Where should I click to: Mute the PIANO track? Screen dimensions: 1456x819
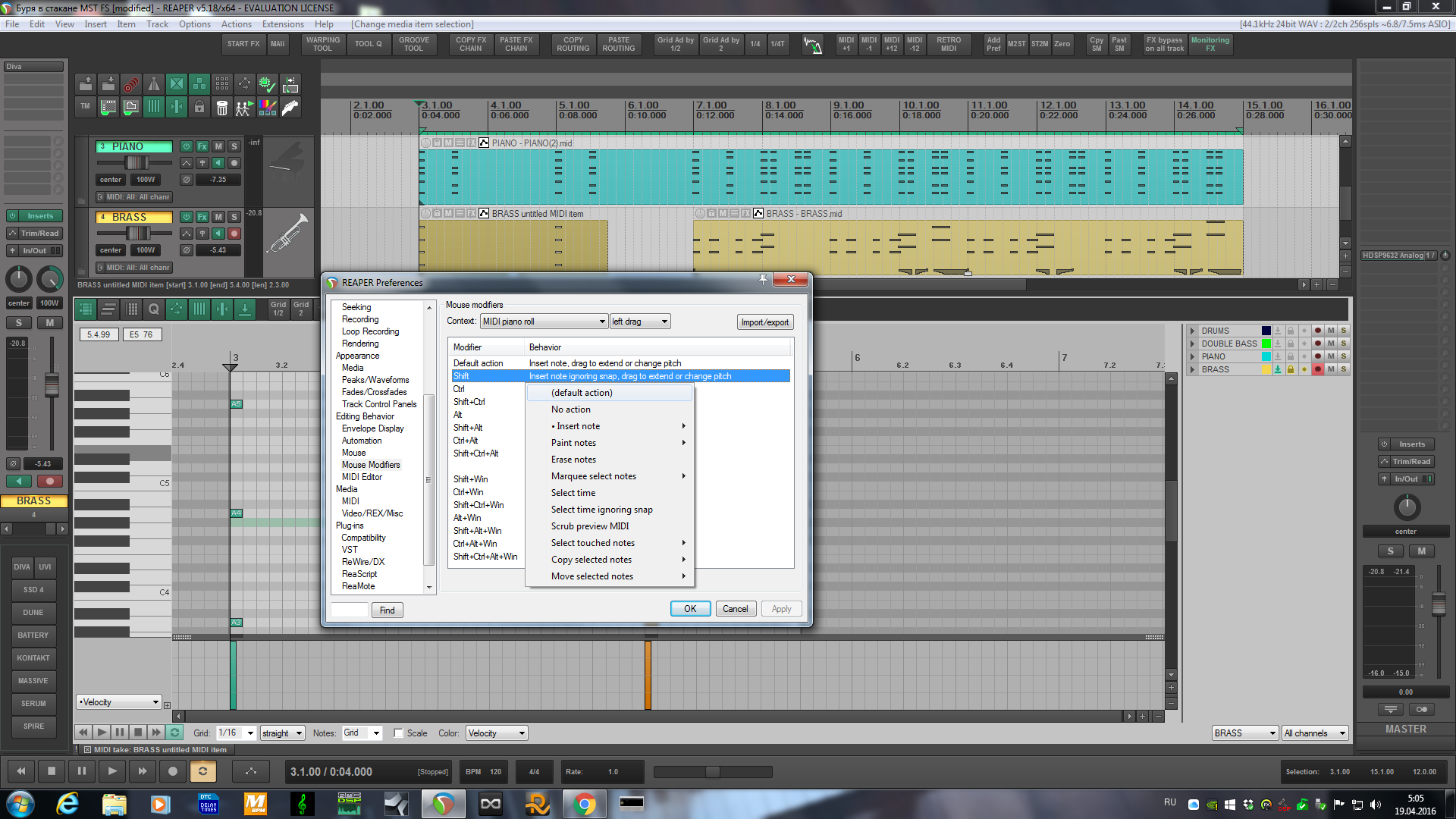click(x=218, y=146)
